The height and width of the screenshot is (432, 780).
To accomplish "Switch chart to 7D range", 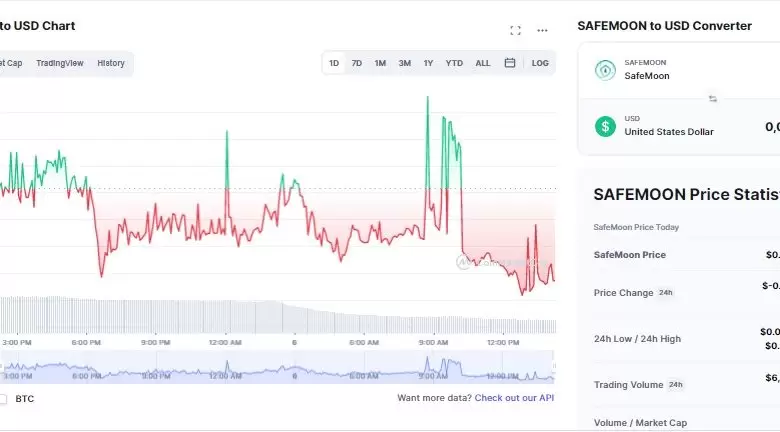I will (x=357, y=63).
